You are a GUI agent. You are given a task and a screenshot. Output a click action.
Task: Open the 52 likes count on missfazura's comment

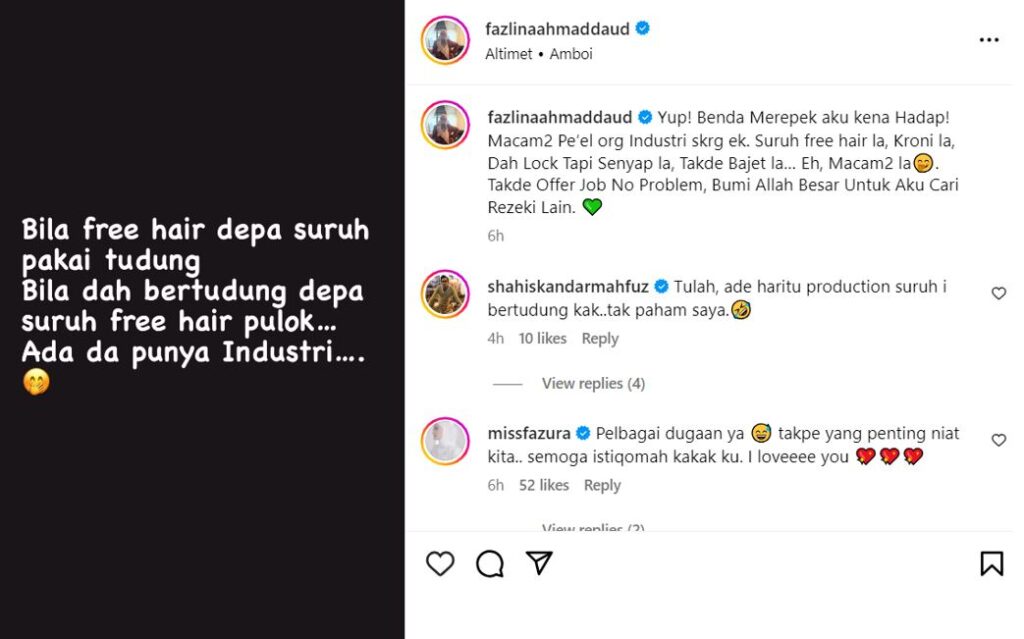(x=544, y=484)
